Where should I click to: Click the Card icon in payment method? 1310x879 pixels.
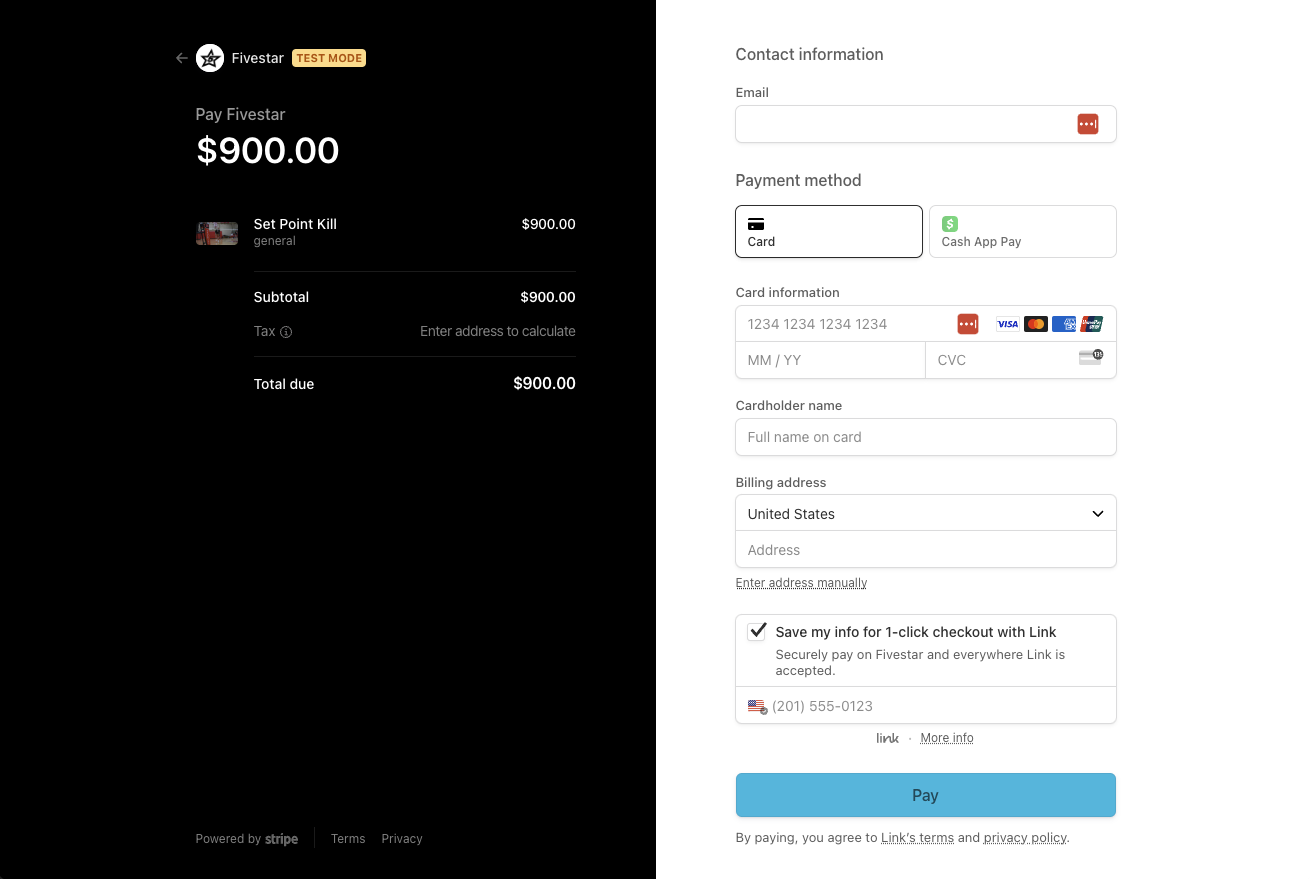pos(756,224)
